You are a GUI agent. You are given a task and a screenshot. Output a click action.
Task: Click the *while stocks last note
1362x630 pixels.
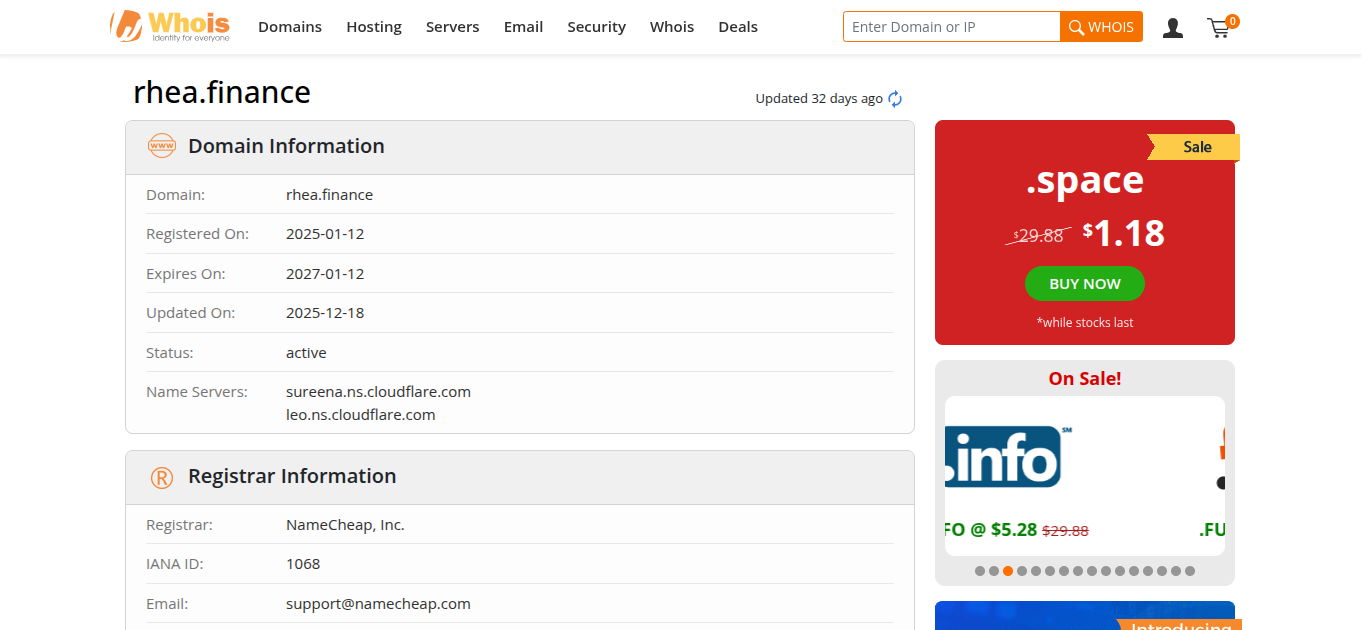click(x=1085, y=323)
